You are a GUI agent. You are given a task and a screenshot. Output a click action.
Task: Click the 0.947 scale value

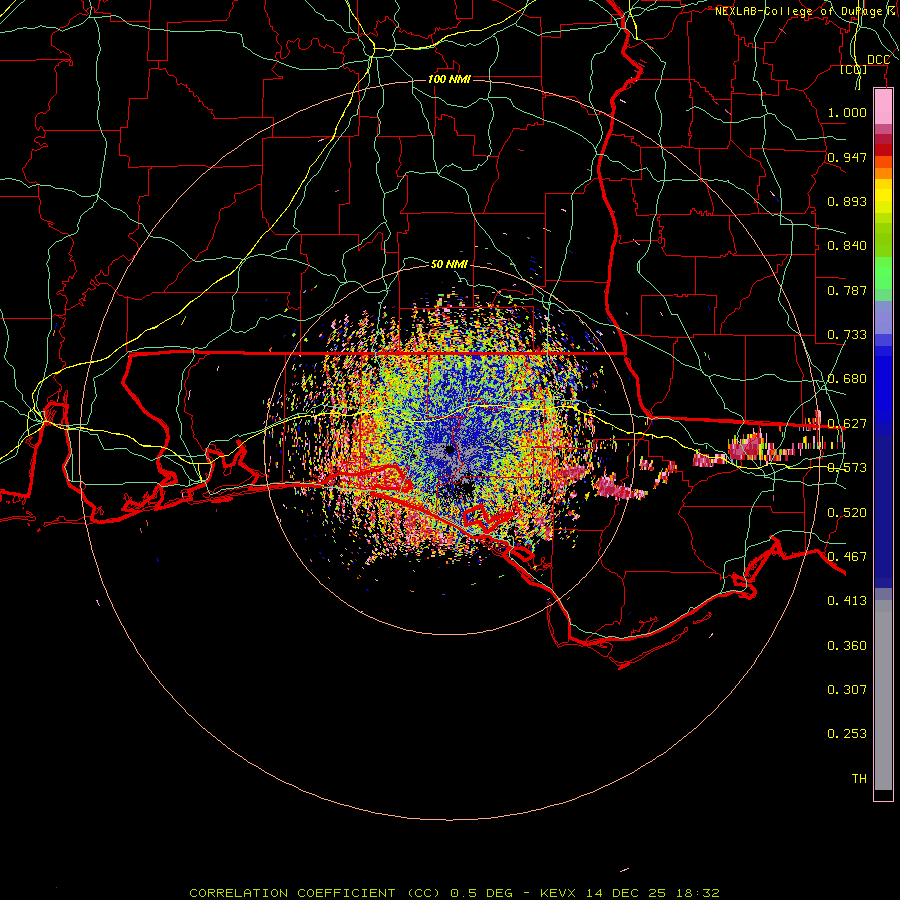[x=847, y=157]
